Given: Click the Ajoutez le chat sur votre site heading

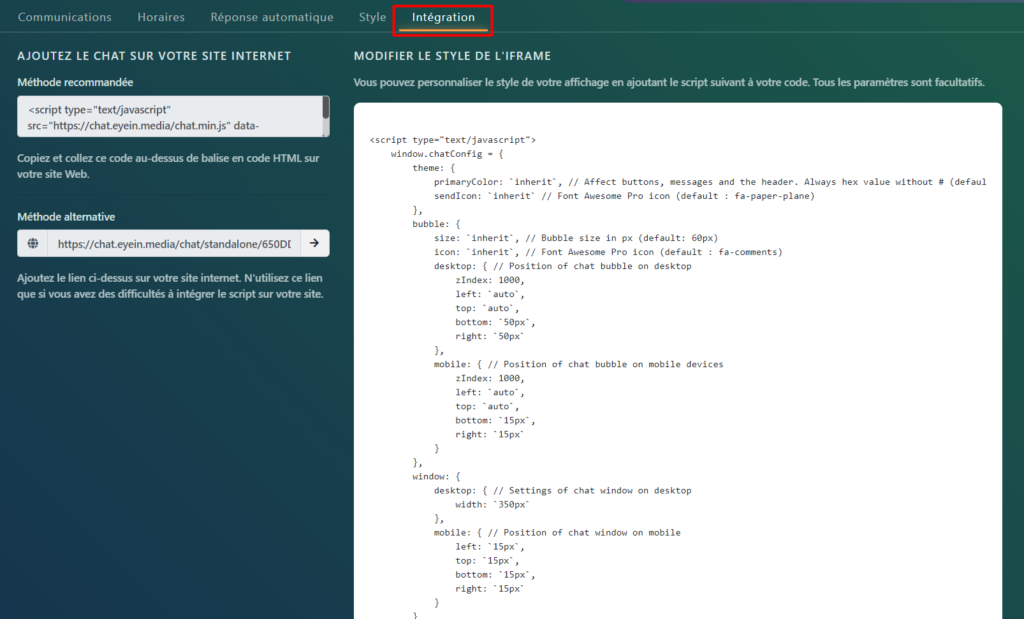Looking at the screenshot, I should pos(154,56).
